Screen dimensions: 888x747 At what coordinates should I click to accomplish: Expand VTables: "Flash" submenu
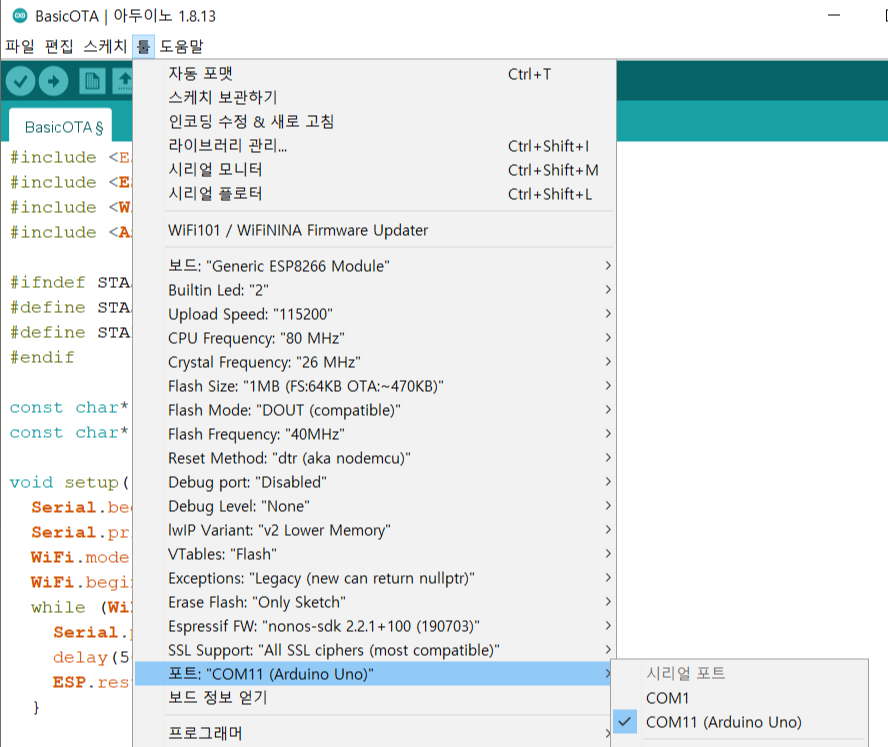click(x=374, y=554)
